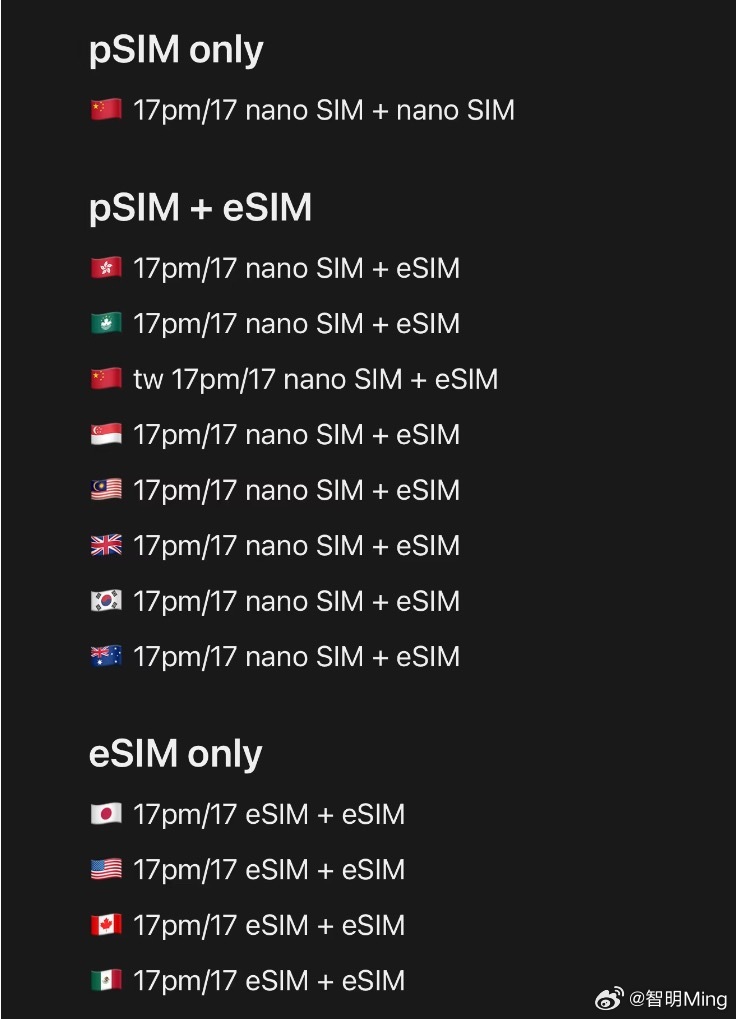Click the China flag under pSIM only

[107, 110]
